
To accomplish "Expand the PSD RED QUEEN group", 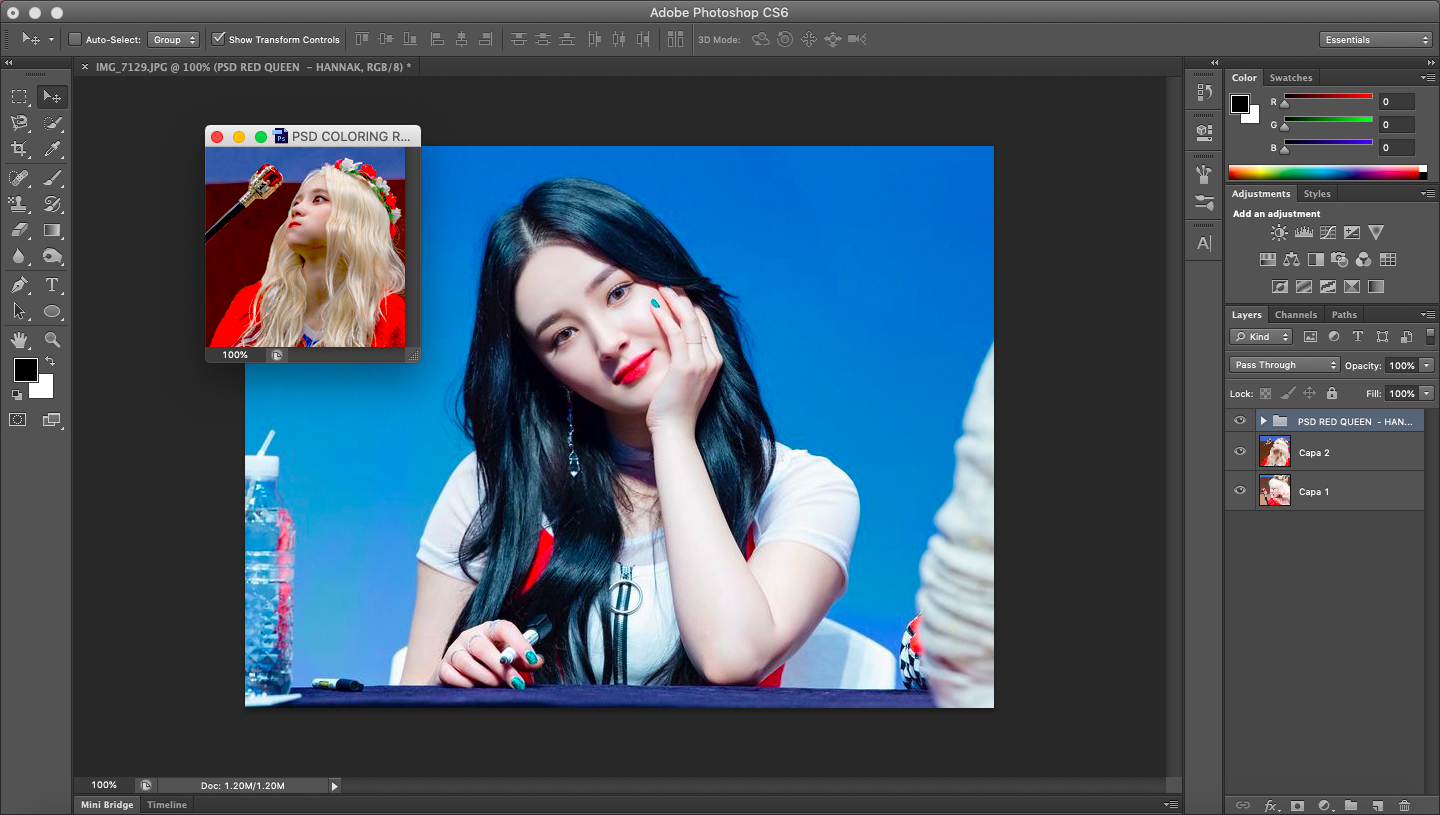I will tap(1264, 421).
